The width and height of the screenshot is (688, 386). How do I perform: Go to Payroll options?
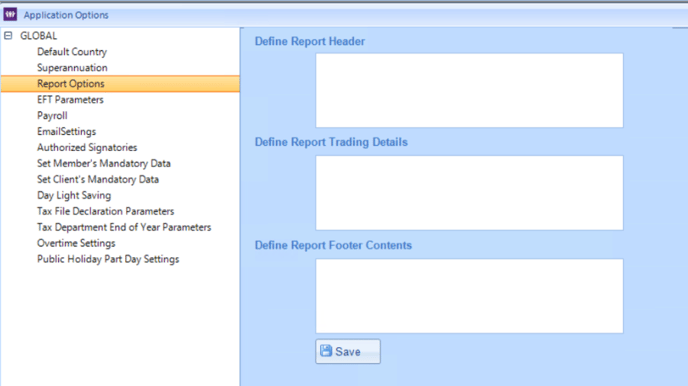52,116
